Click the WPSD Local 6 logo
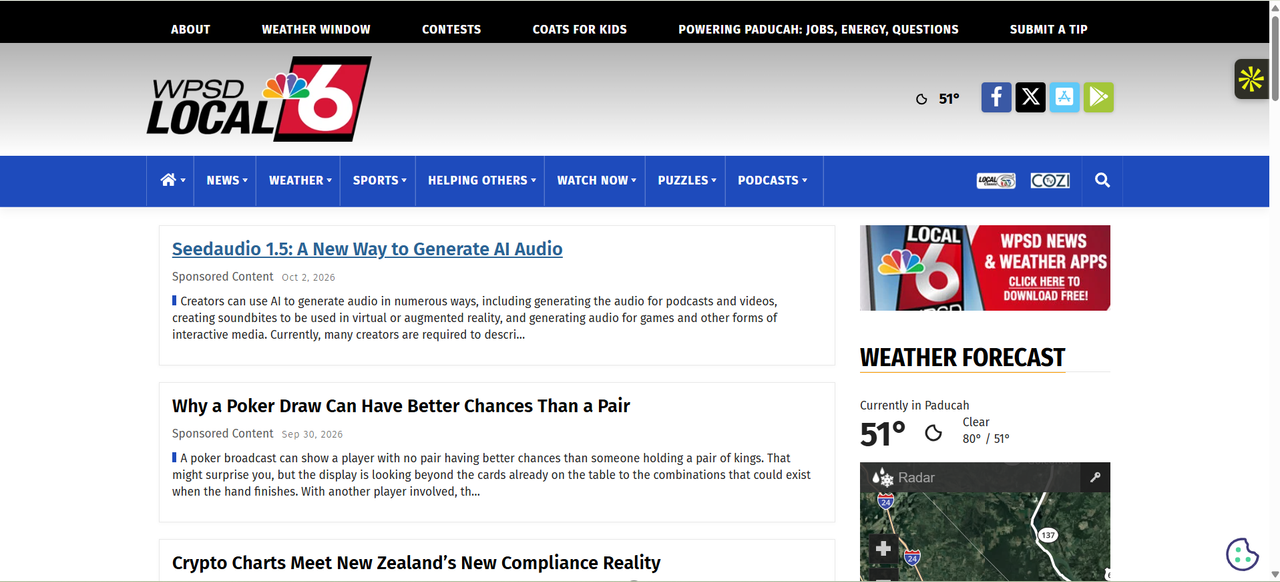The image size is (1280, 582). (x=258, y=98)
